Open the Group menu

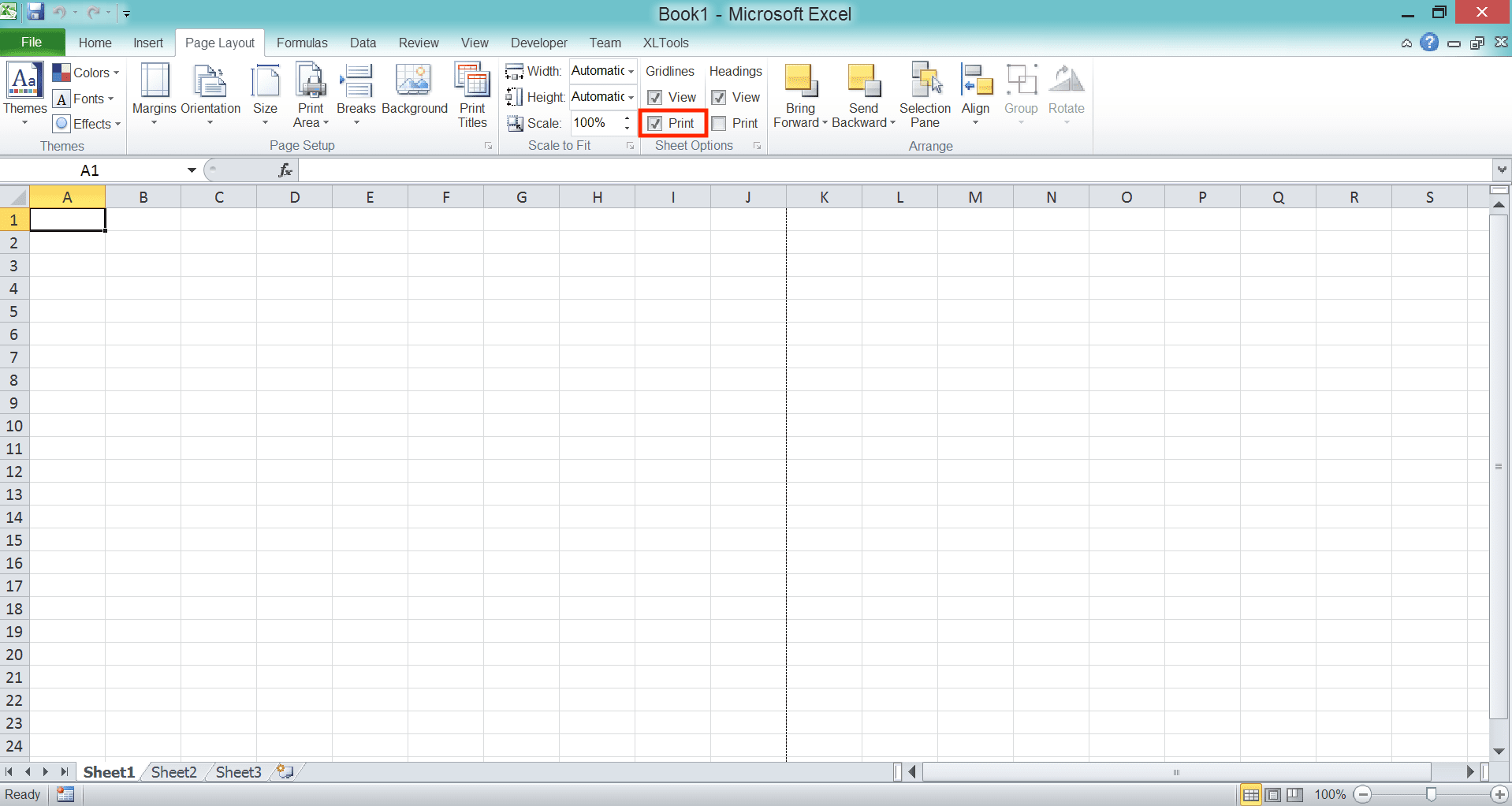[x=1021, y=95]
